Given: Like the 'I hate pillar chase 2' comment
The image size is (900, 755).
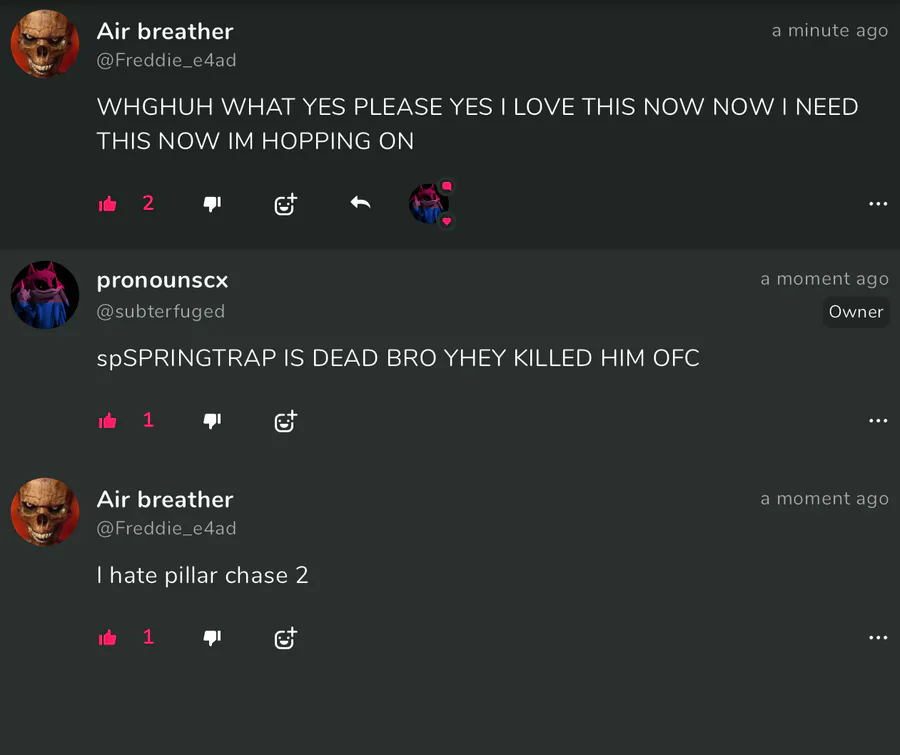Looking at the screenshot, I should (x=107, y=638).
